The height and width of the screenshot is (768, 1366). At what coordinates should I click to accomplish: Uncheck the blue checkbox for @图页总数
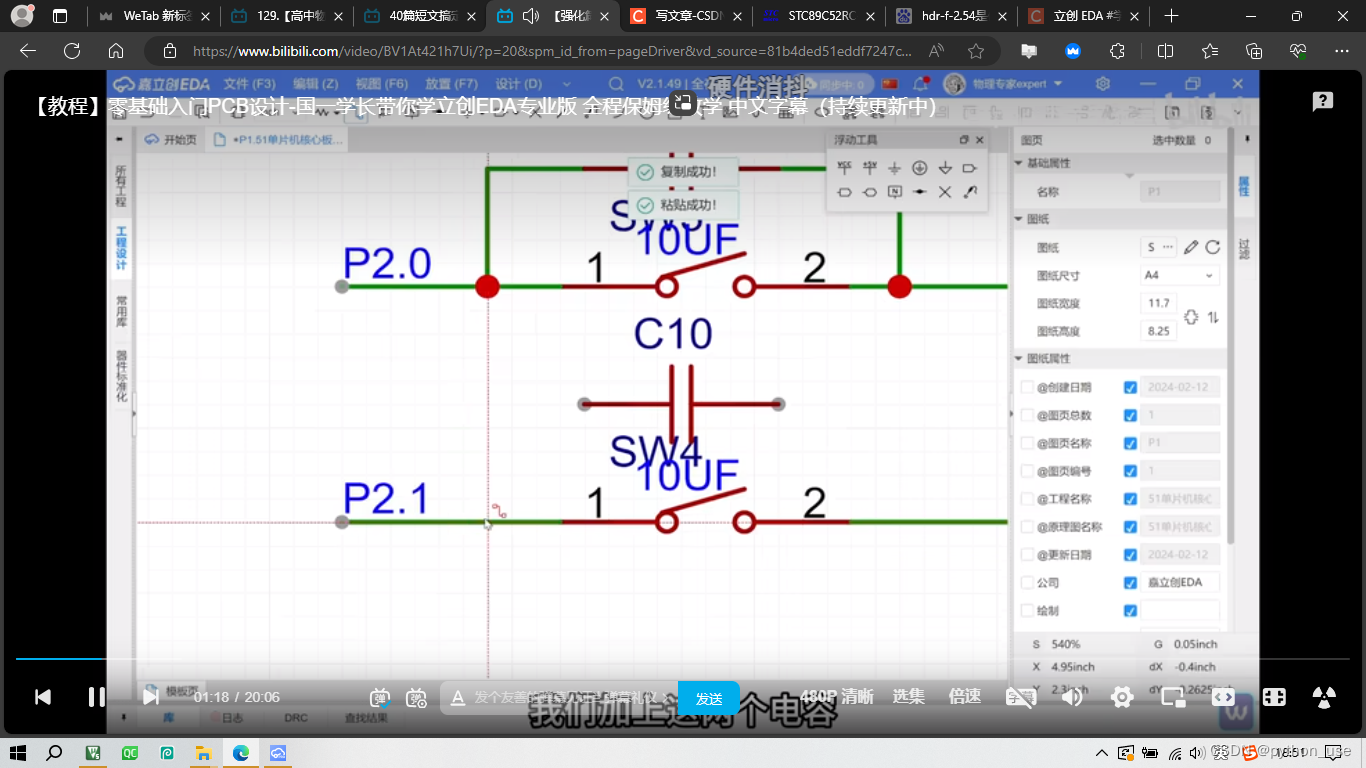[x=1130, y=415]
